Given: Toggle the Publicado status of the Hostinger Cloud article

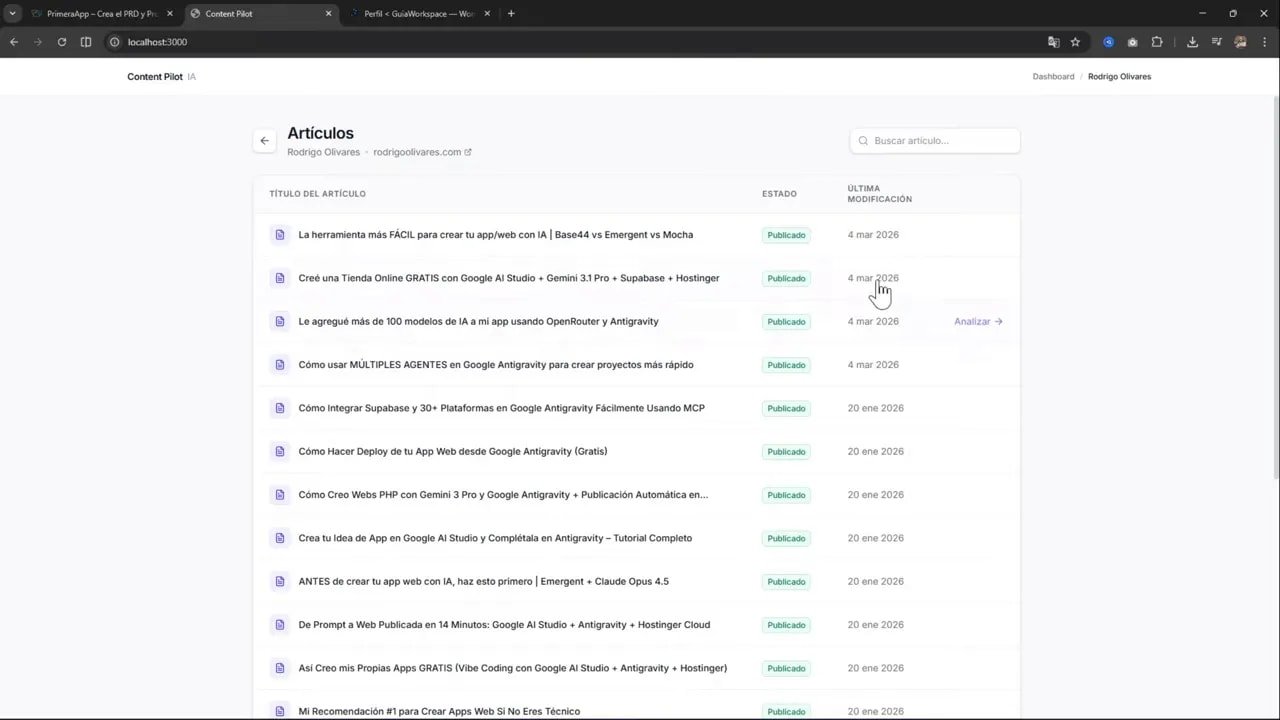Looking at the screenshot, I should coord(786,624).
